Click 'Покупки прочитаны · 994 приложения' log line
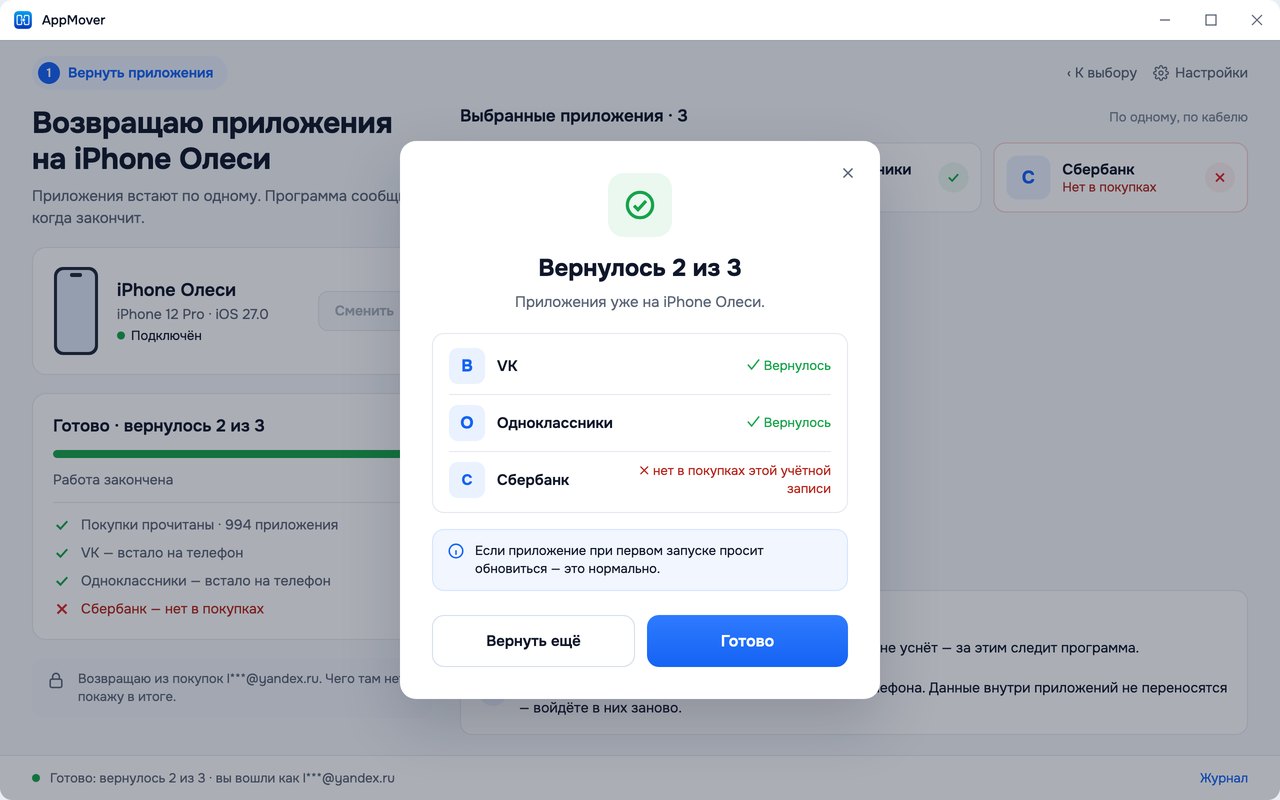The width and height of the screenshot is (1280, 800). point(210,525)
